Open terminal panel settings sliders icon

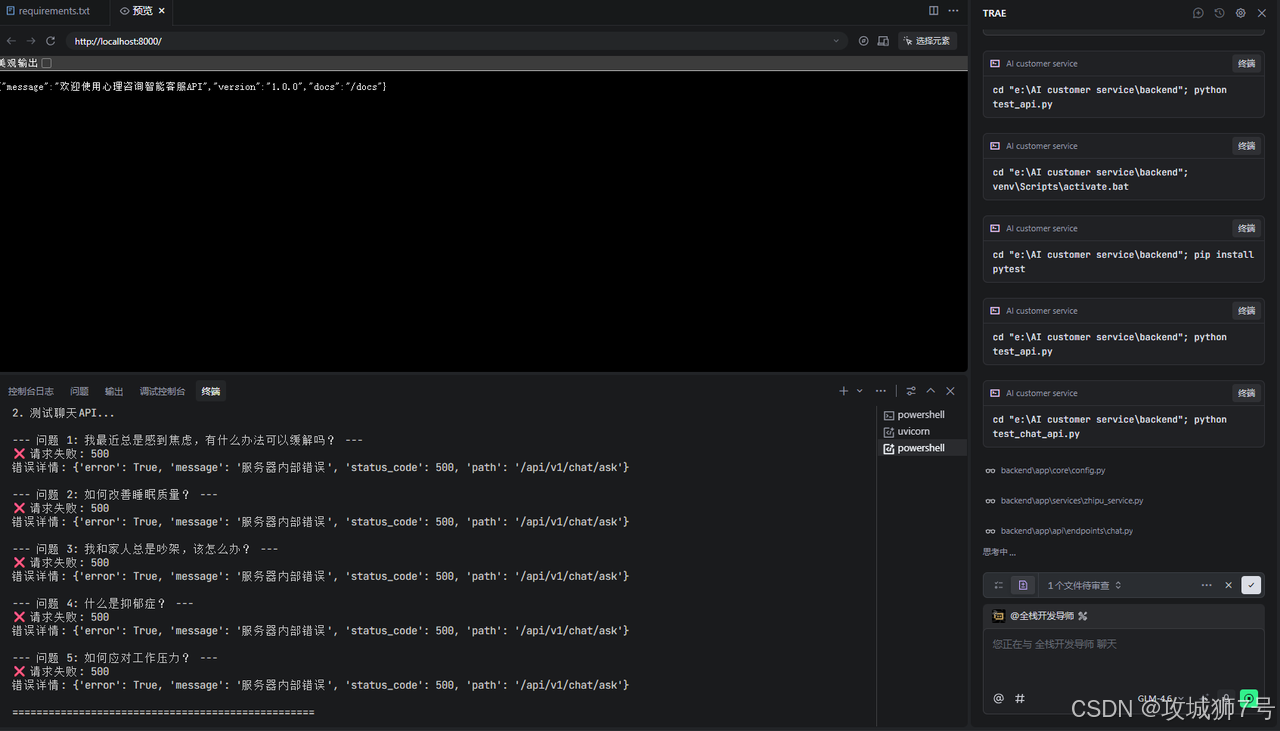click(x=911, y=391)
